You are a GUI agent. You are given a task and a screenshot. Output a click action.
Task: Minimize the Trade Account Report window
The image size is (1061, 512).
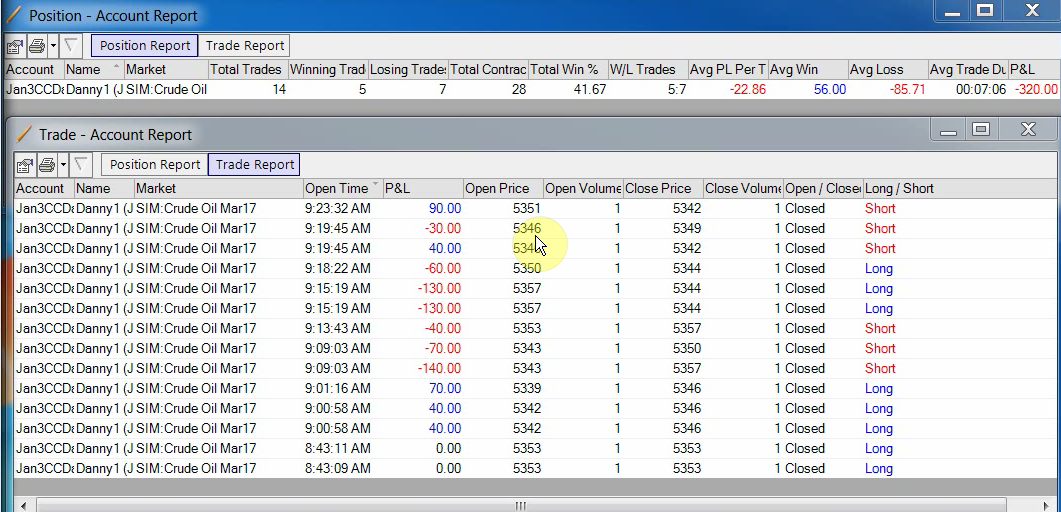pyautogui.click(x=948, y=130)
